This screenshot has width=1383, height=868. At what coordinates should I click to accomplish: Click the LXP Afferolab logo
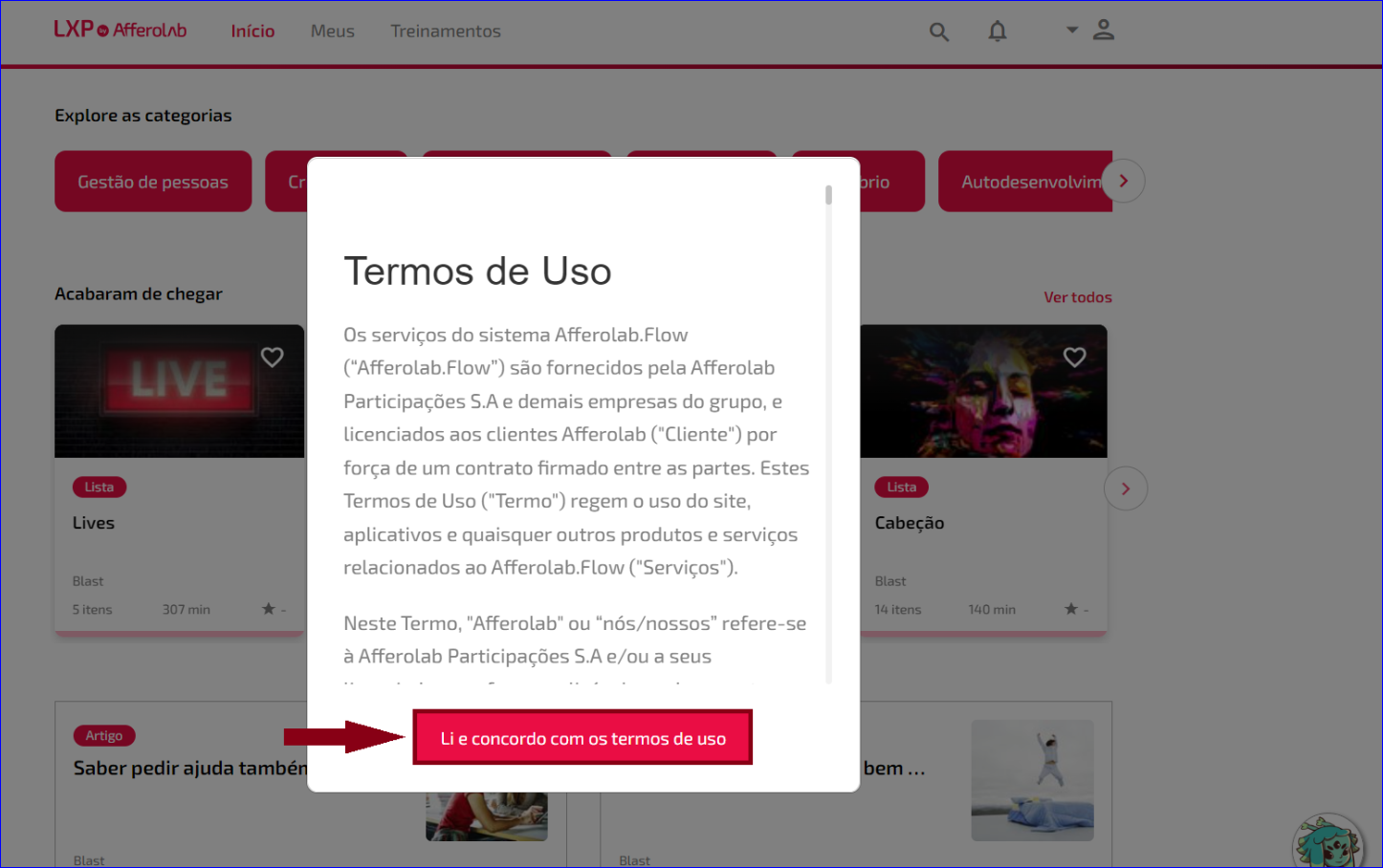(121, 30)
